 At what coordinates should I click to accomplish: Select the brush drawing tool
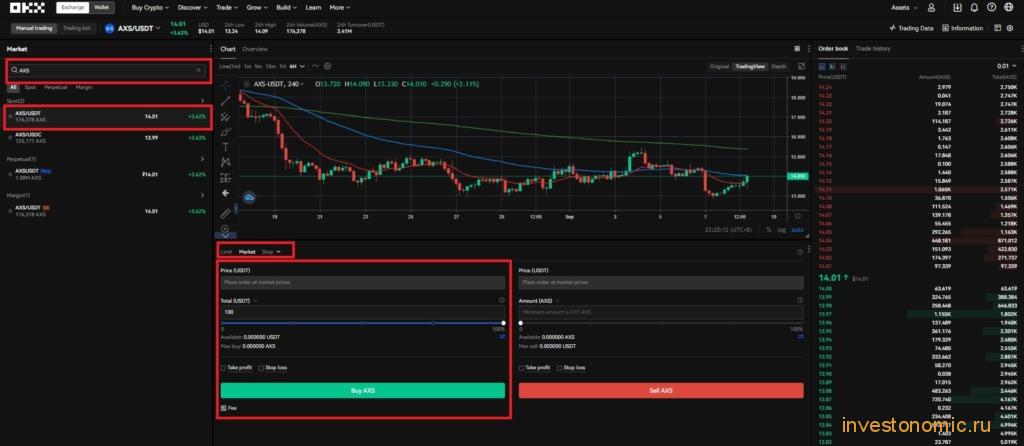[225, 132]
